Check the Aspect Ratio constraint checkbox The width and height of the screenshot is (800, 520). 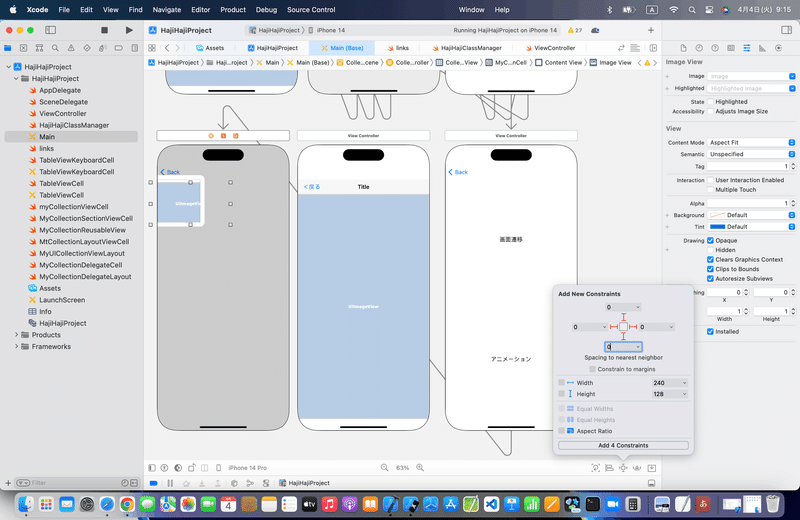(562, 431)
